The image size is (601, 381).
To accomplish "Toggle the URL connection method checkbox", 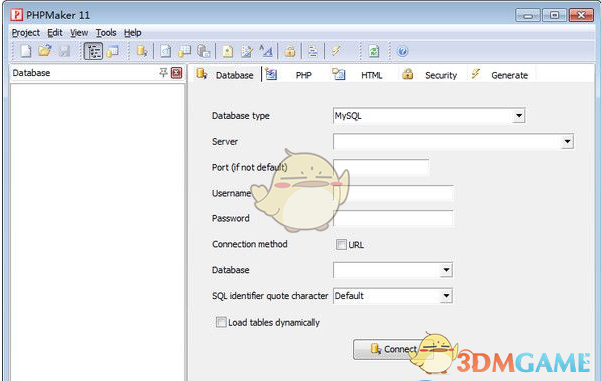I will click(341, 245).
